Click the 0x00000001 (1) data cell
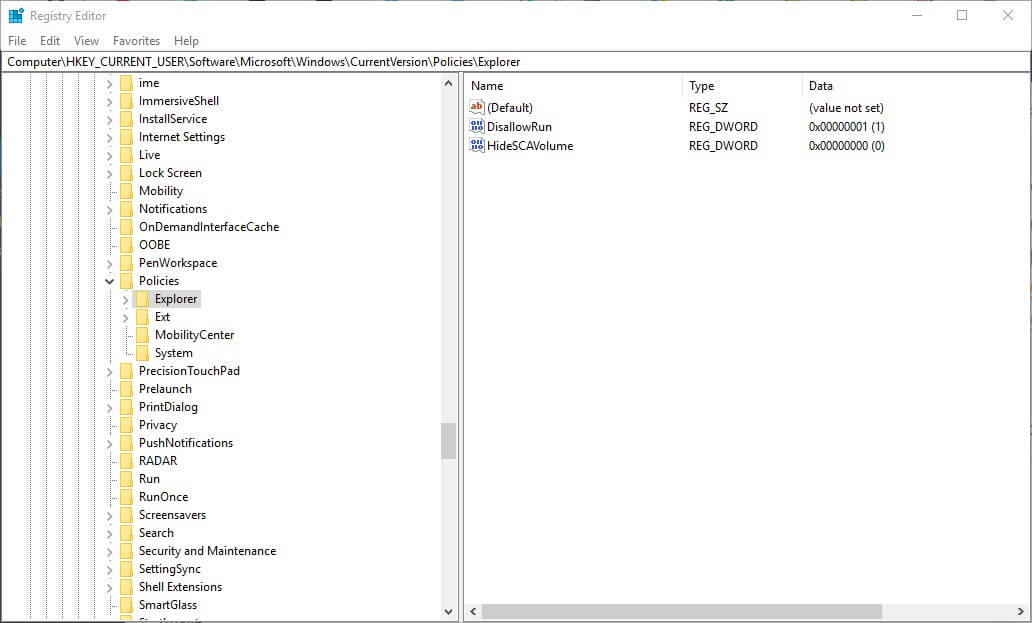 pos(846,126)
